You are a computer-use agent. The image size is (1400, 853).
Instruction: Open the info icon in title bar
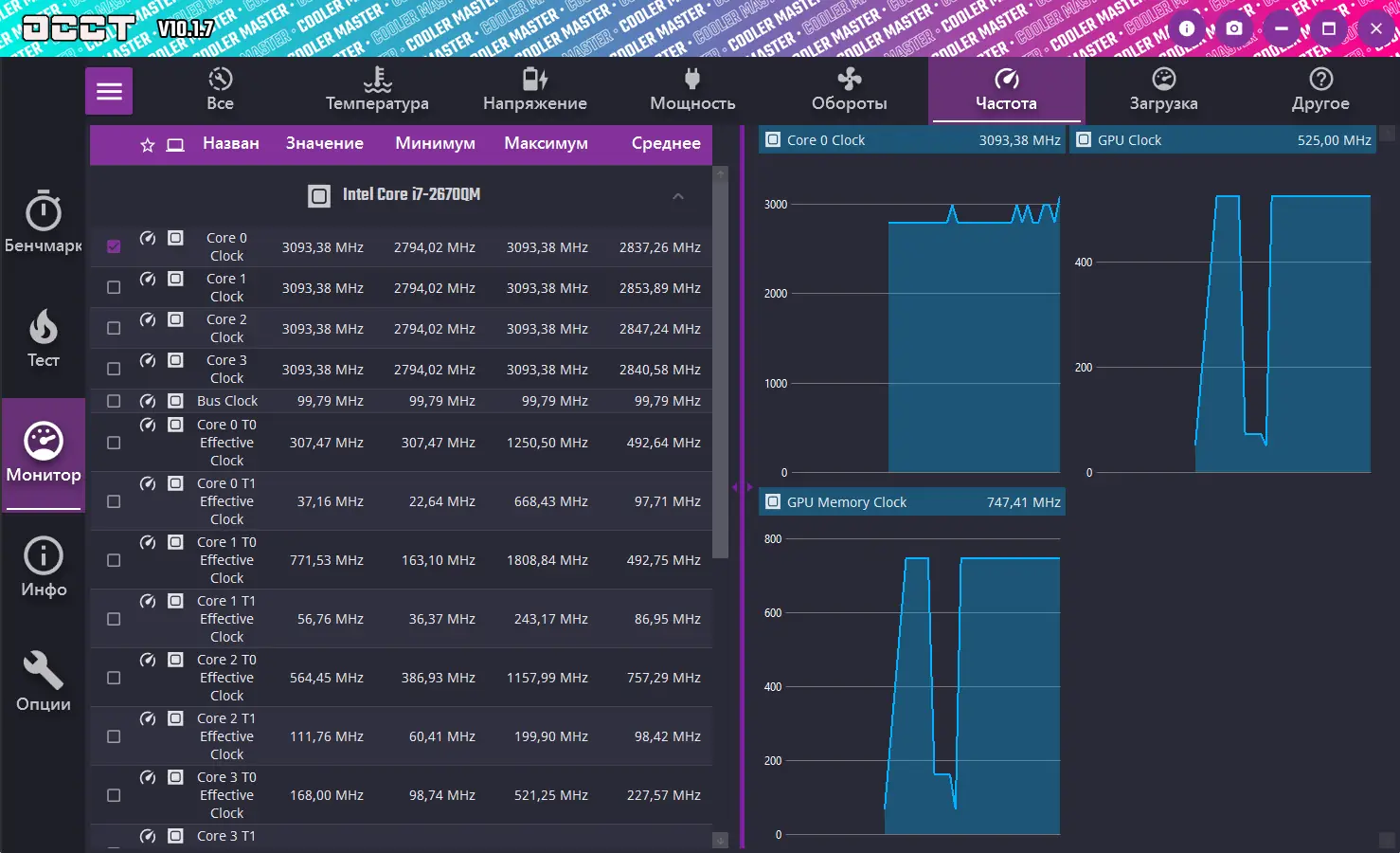(1187, 28)
